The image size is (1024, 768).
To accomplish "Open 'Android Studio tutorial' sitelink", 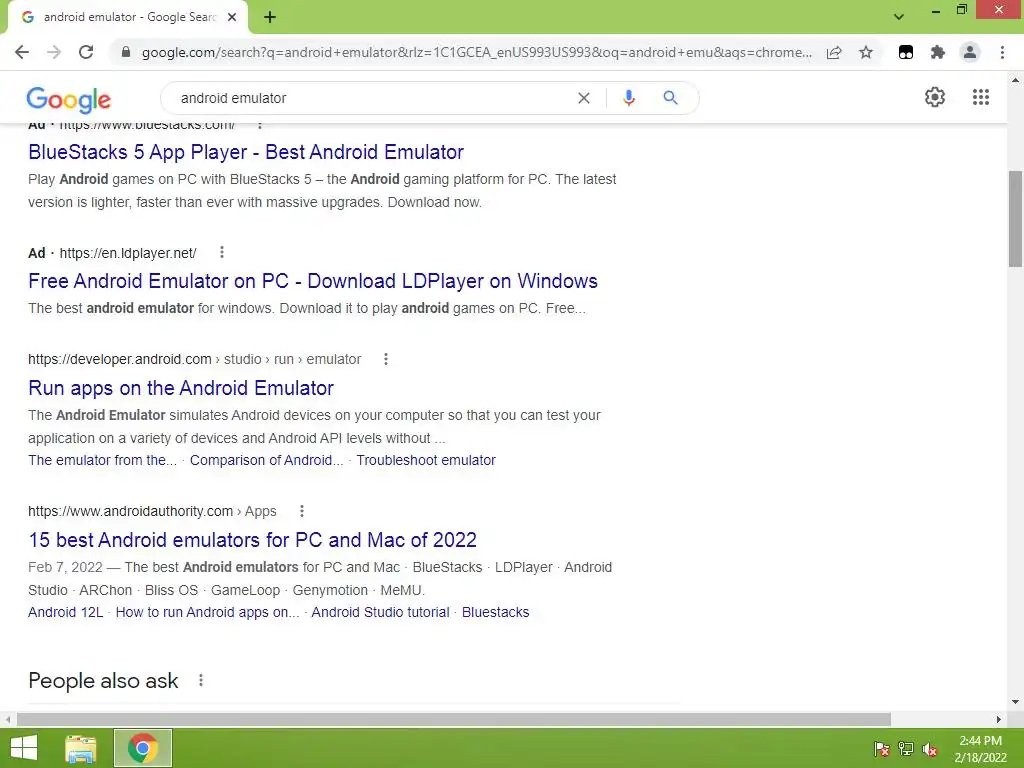I will [380, 612].
